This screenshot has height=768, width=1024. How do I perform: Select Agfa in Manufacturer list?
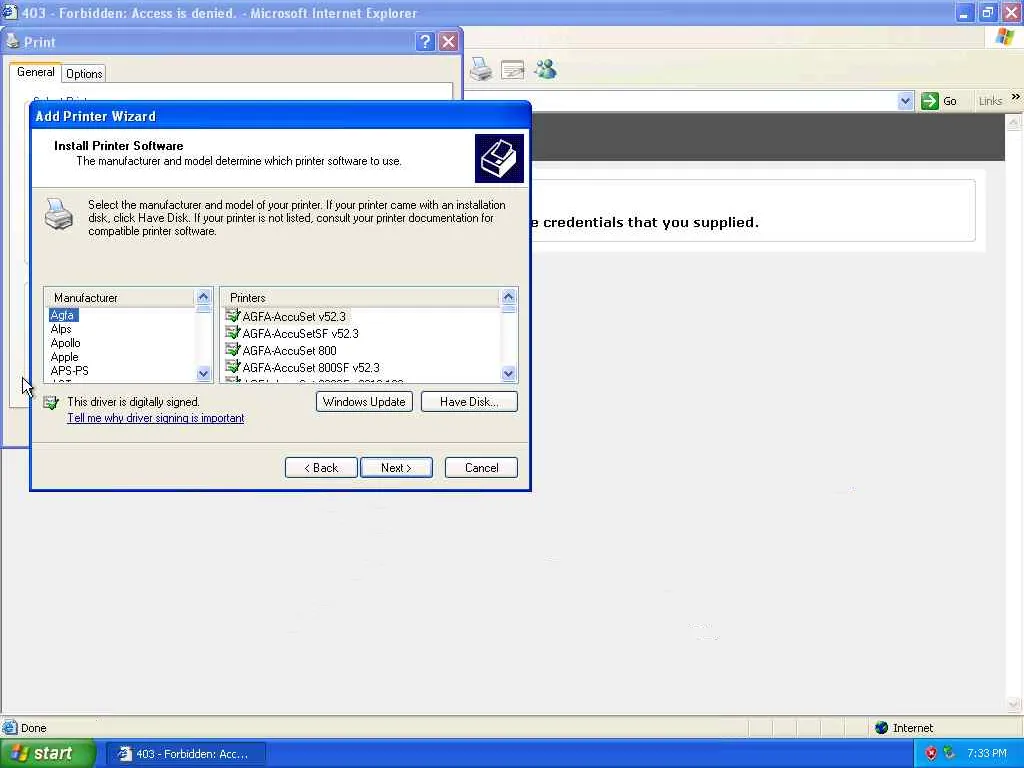(x=63, y=315)
